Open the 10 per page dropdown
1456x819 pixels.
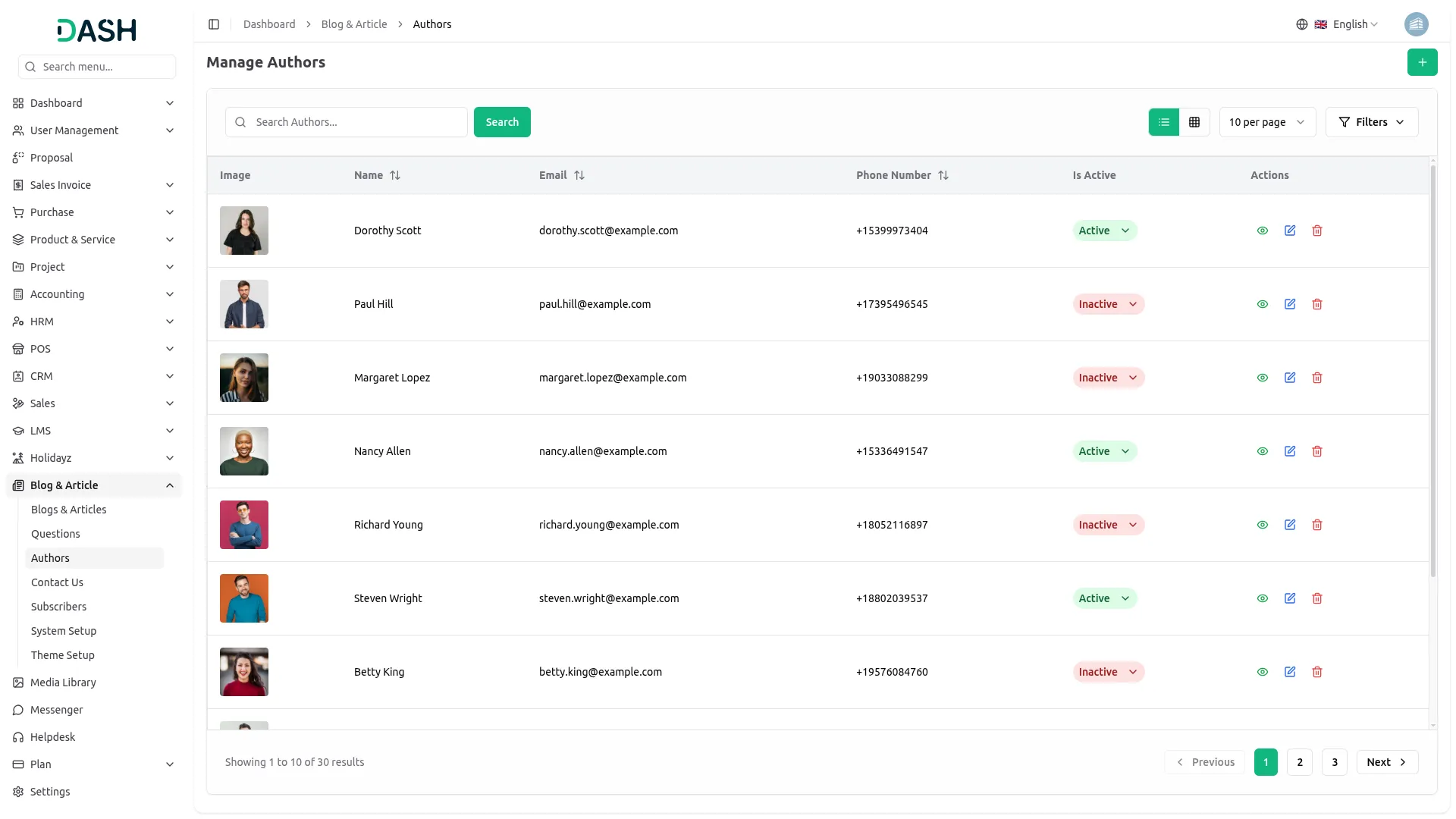point(1266,122)
